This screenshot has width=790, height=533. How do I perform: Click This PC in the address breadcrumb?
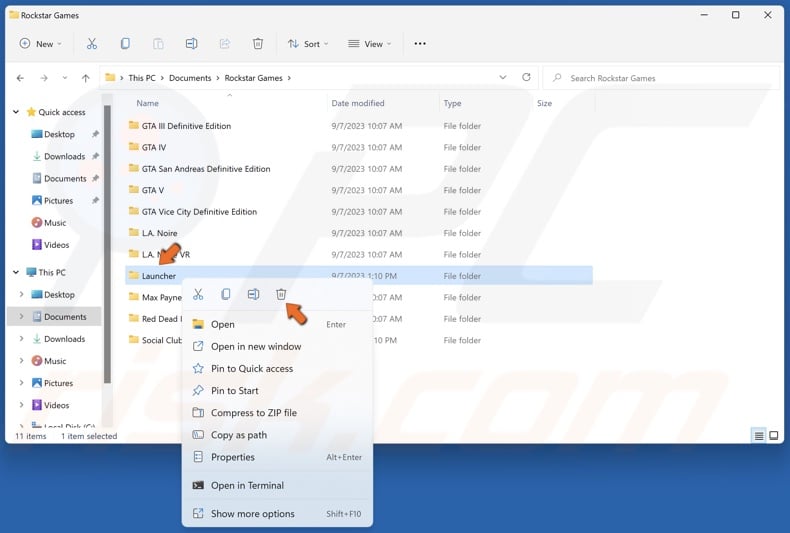coord(142,78)
